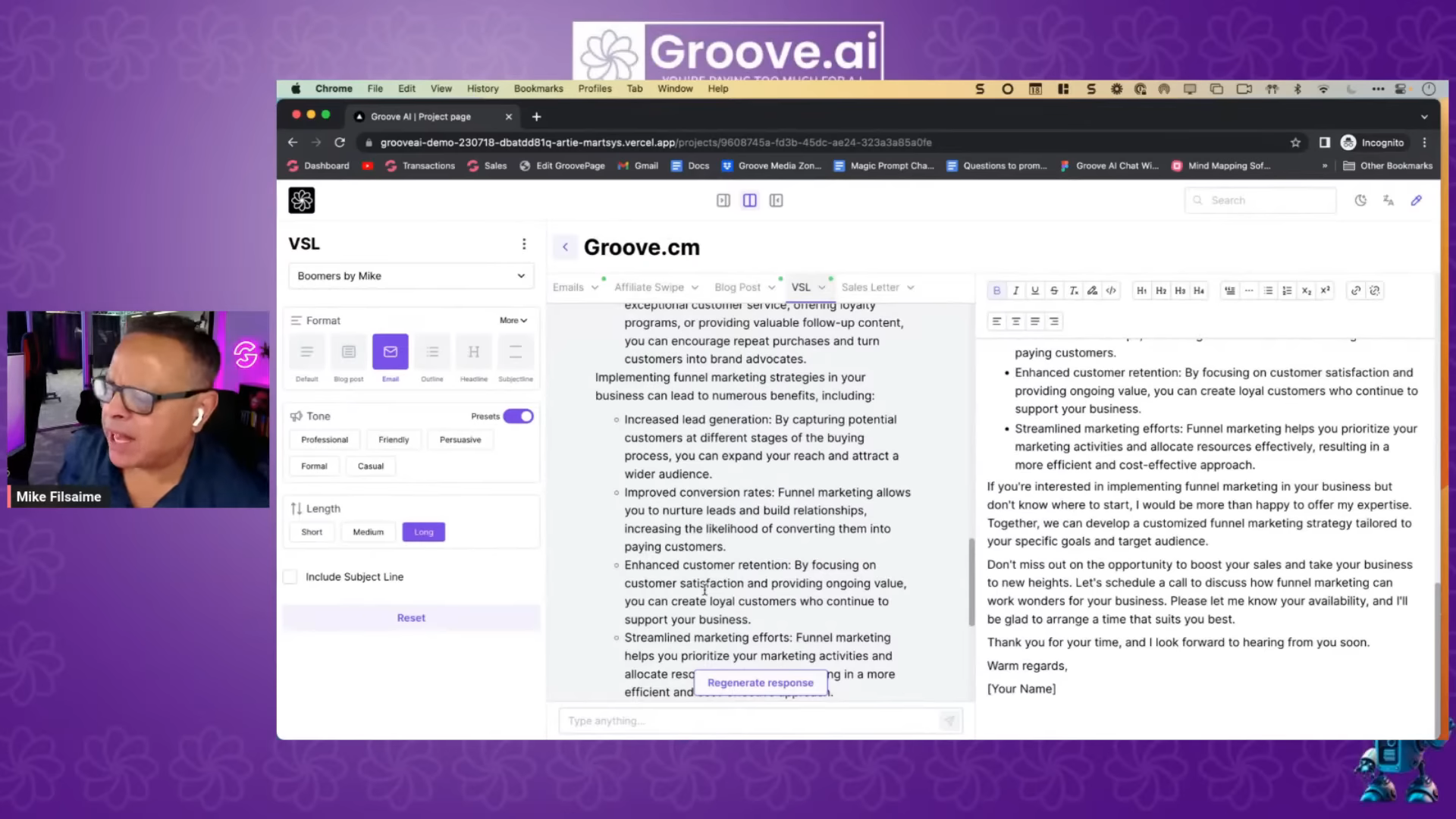
Task: Create a bulleted list
Action: (1268, 290)
